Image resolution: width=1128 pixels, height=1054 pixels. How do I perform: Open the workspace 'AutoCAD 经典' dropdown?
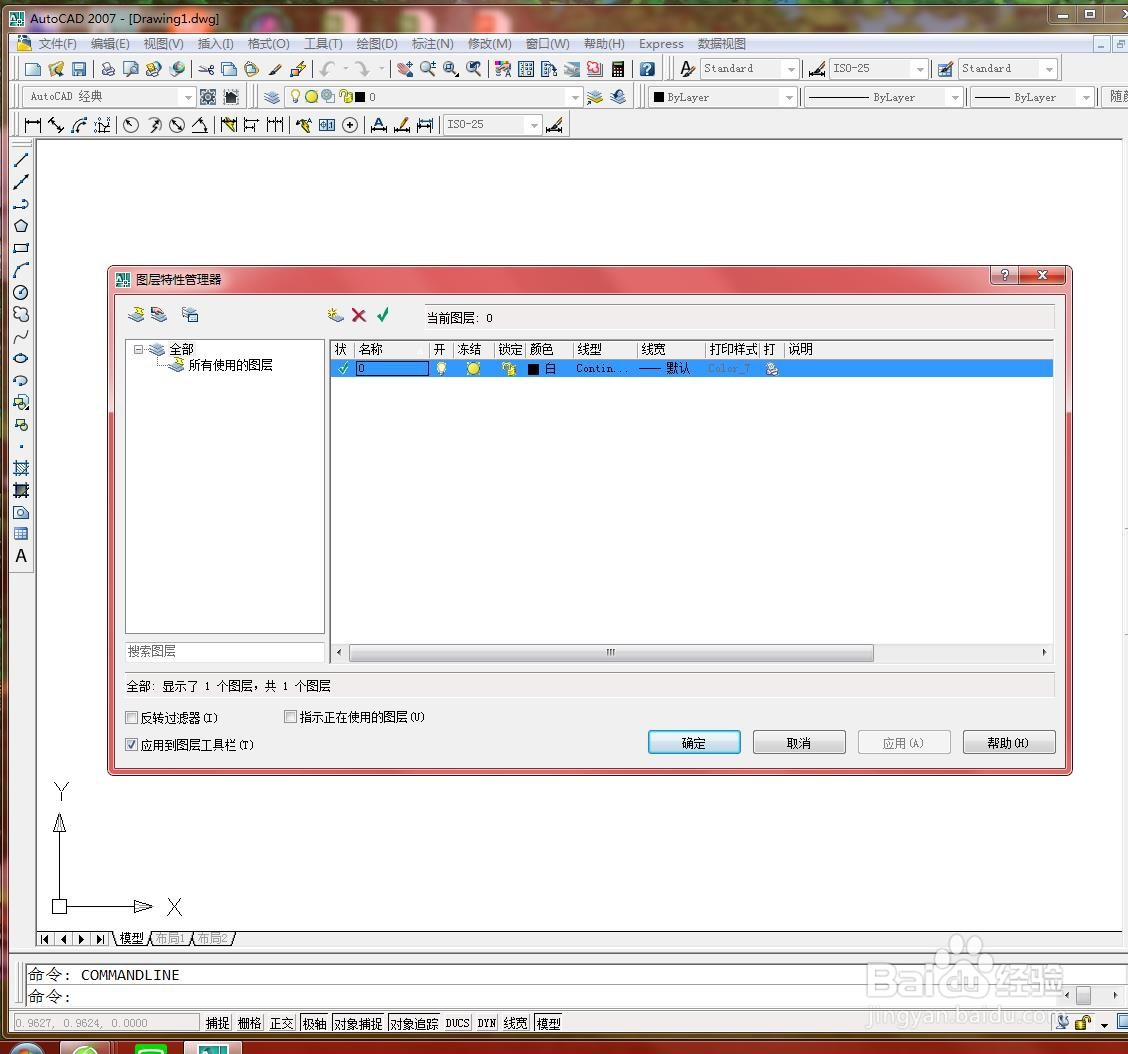point(188,96)
